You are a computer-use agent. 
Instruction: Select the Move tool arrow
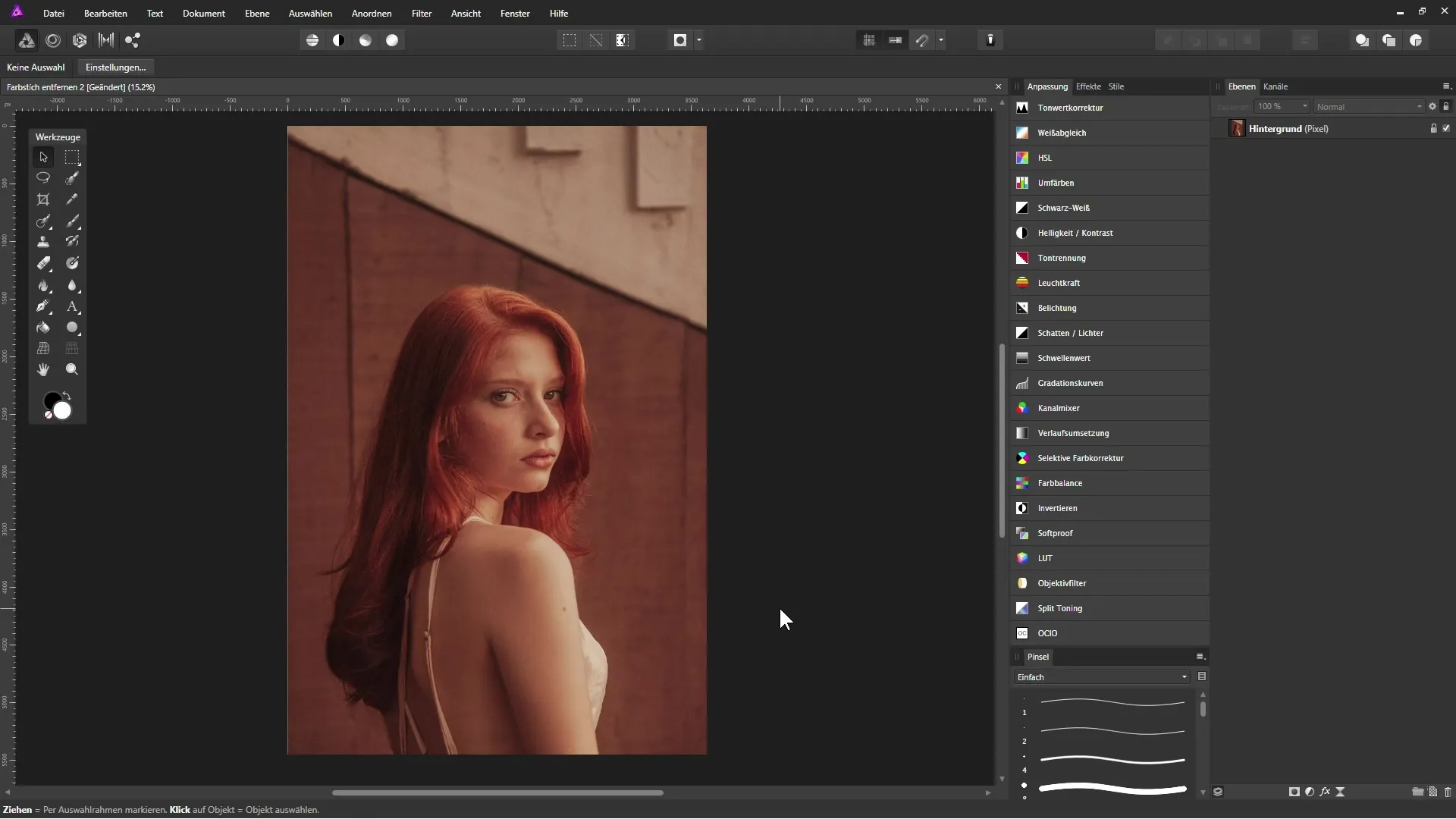point(43,157)
